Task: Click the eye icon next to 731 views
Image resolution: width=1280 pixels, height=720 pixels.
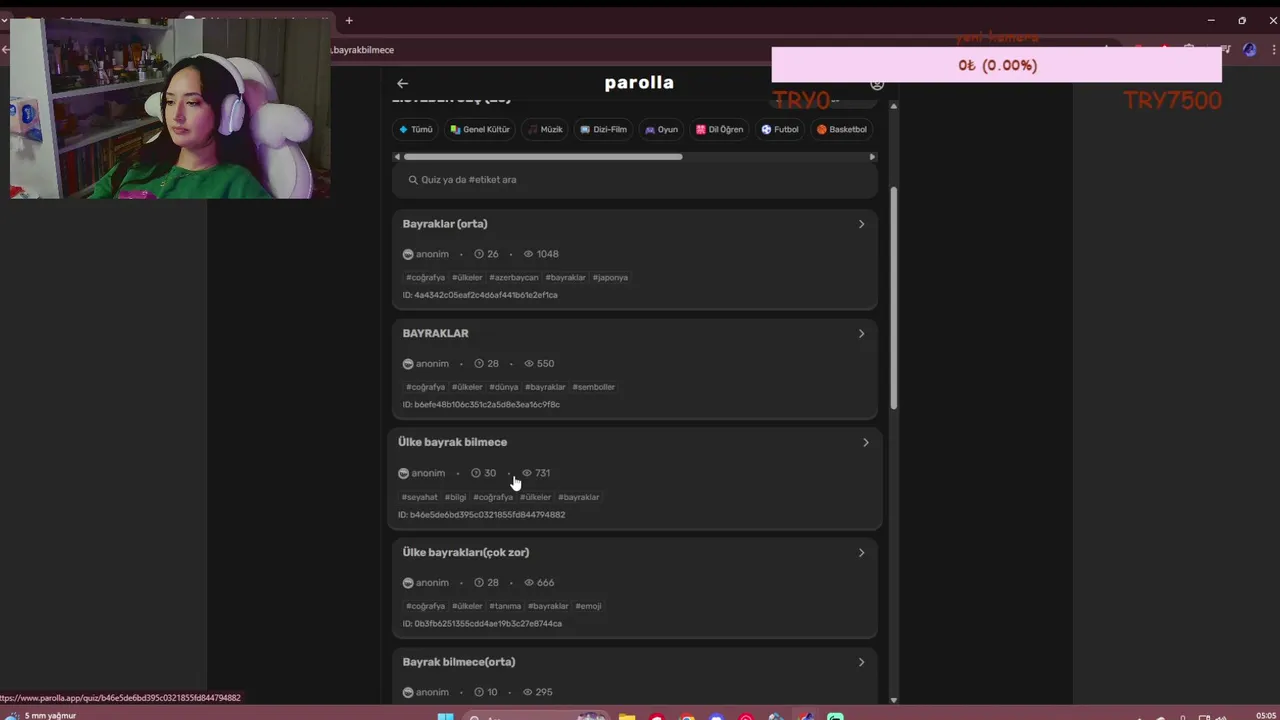Action: click(527, 473)
